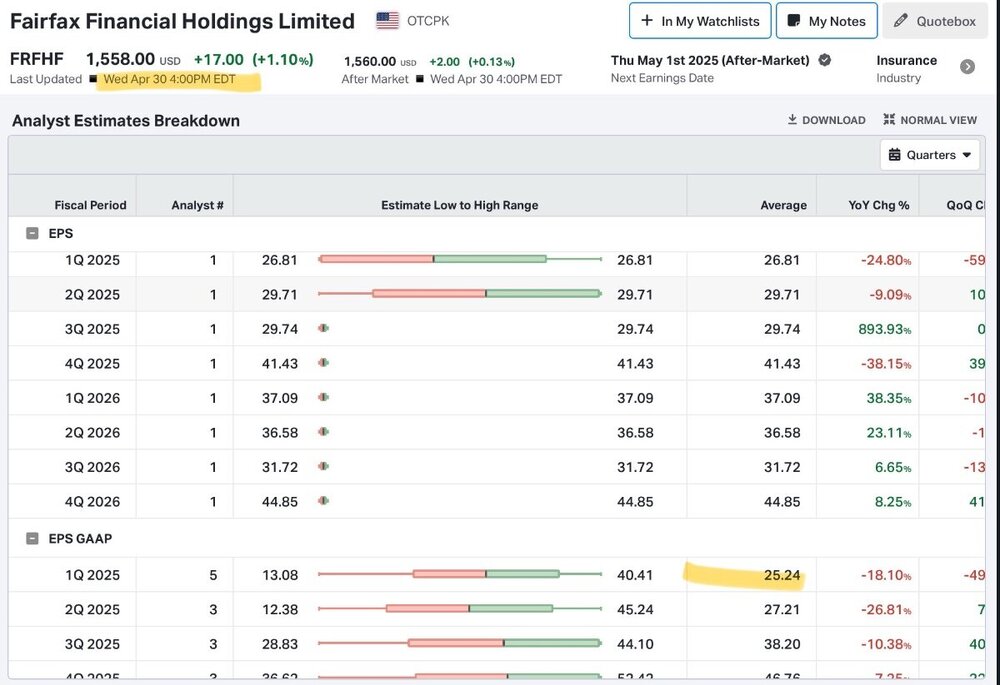Select the 4Q 2026 EPS row
Screen dimensions: 1000x685
[x=497, y=501]
